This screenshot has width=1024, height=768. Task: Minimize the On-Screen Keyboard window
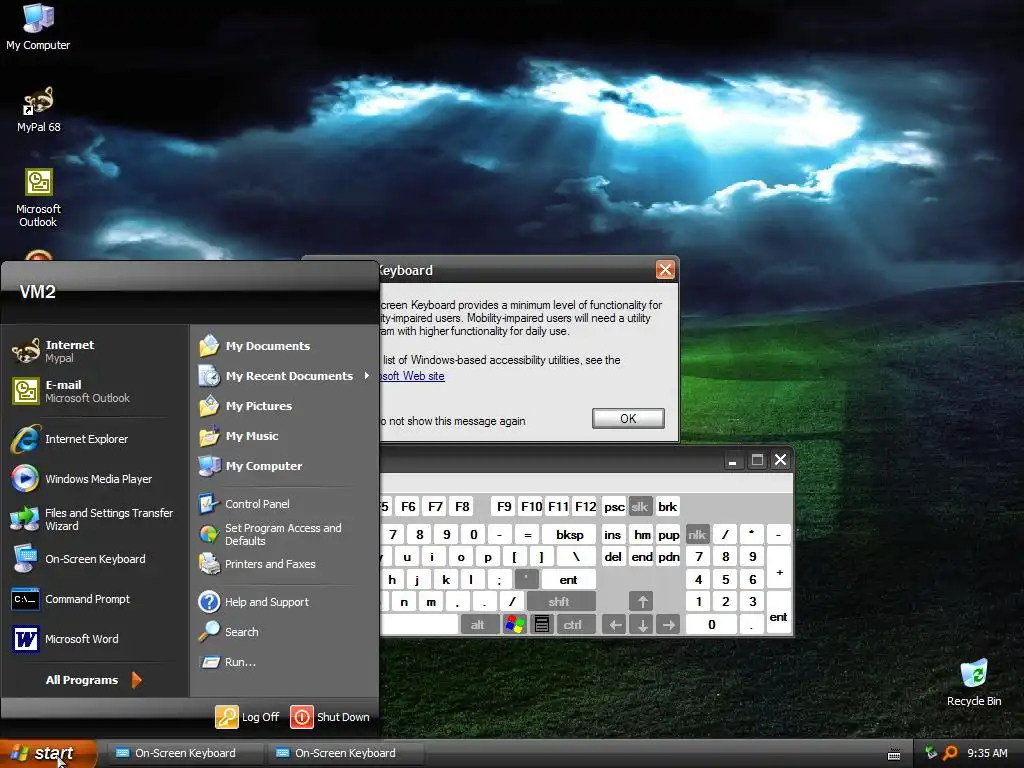click(733, 460)
